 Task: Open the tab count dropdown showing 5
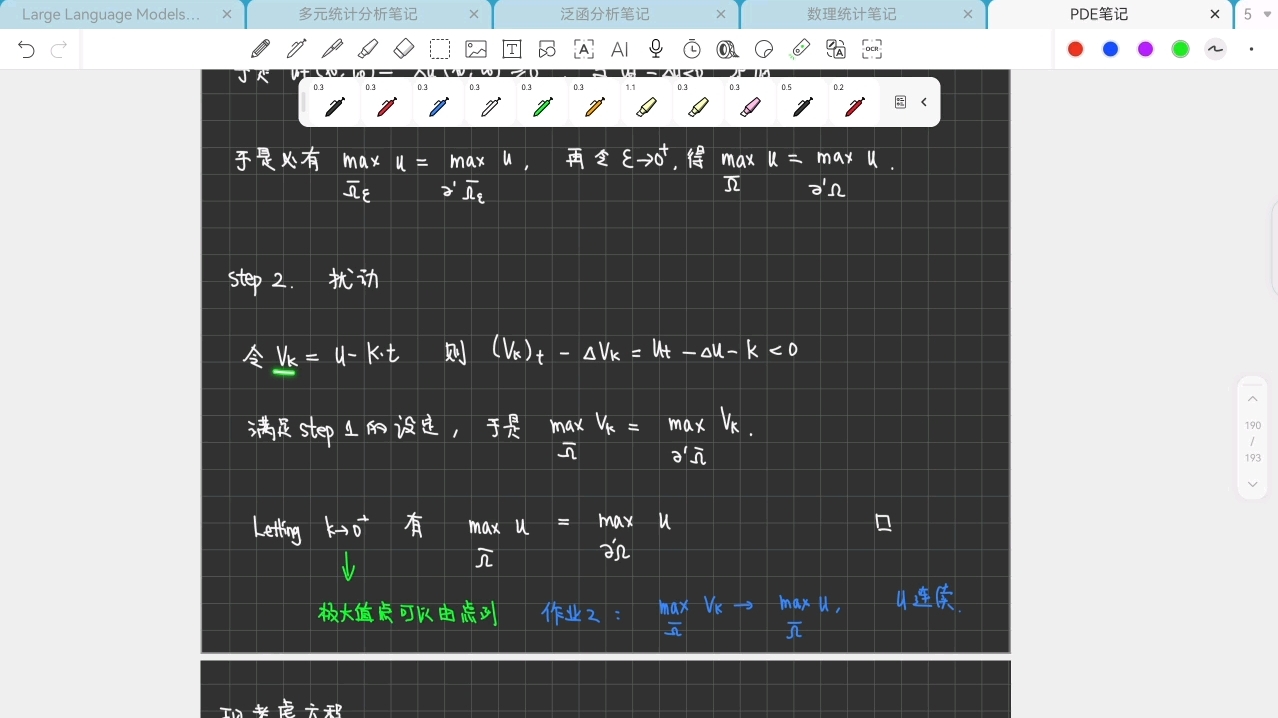1256,14
